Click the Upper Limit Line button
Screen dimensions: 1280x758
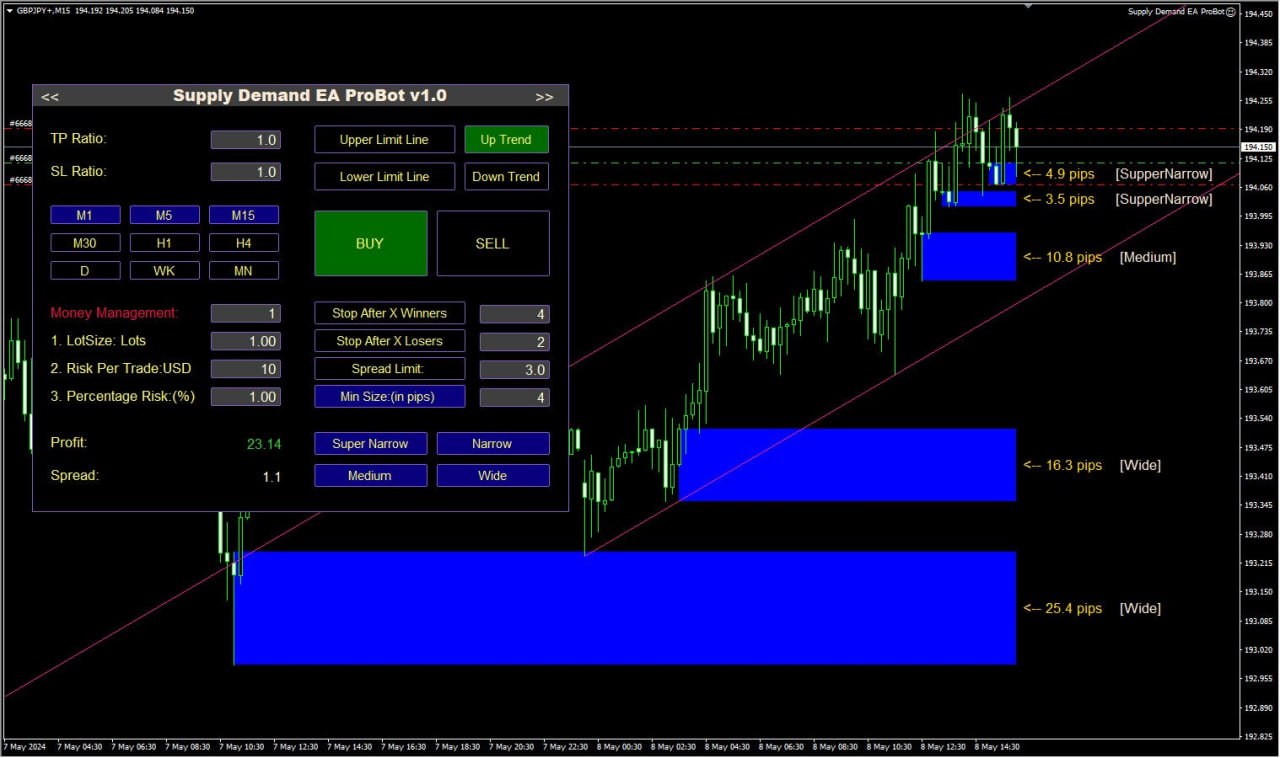(x=384, y=140)
